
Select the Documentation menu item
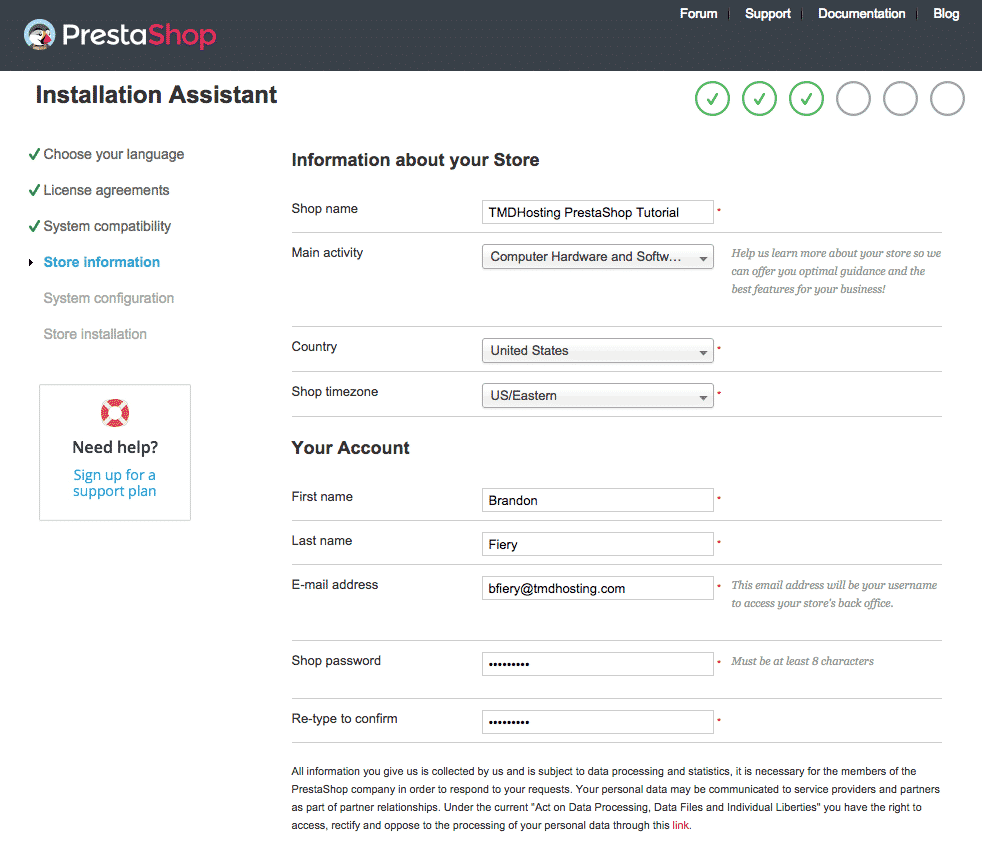[861, 14]
